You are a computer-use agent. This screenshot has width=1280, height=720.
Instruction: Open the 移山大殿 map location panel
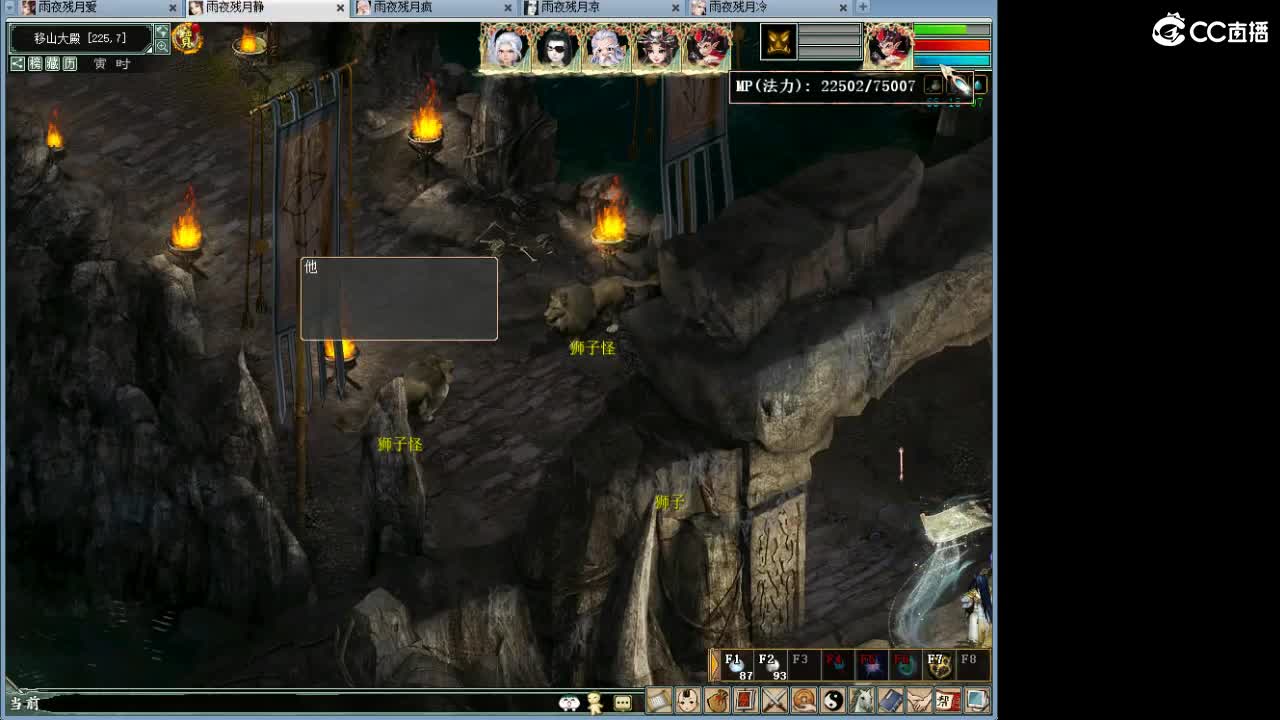tap(81, 38)
